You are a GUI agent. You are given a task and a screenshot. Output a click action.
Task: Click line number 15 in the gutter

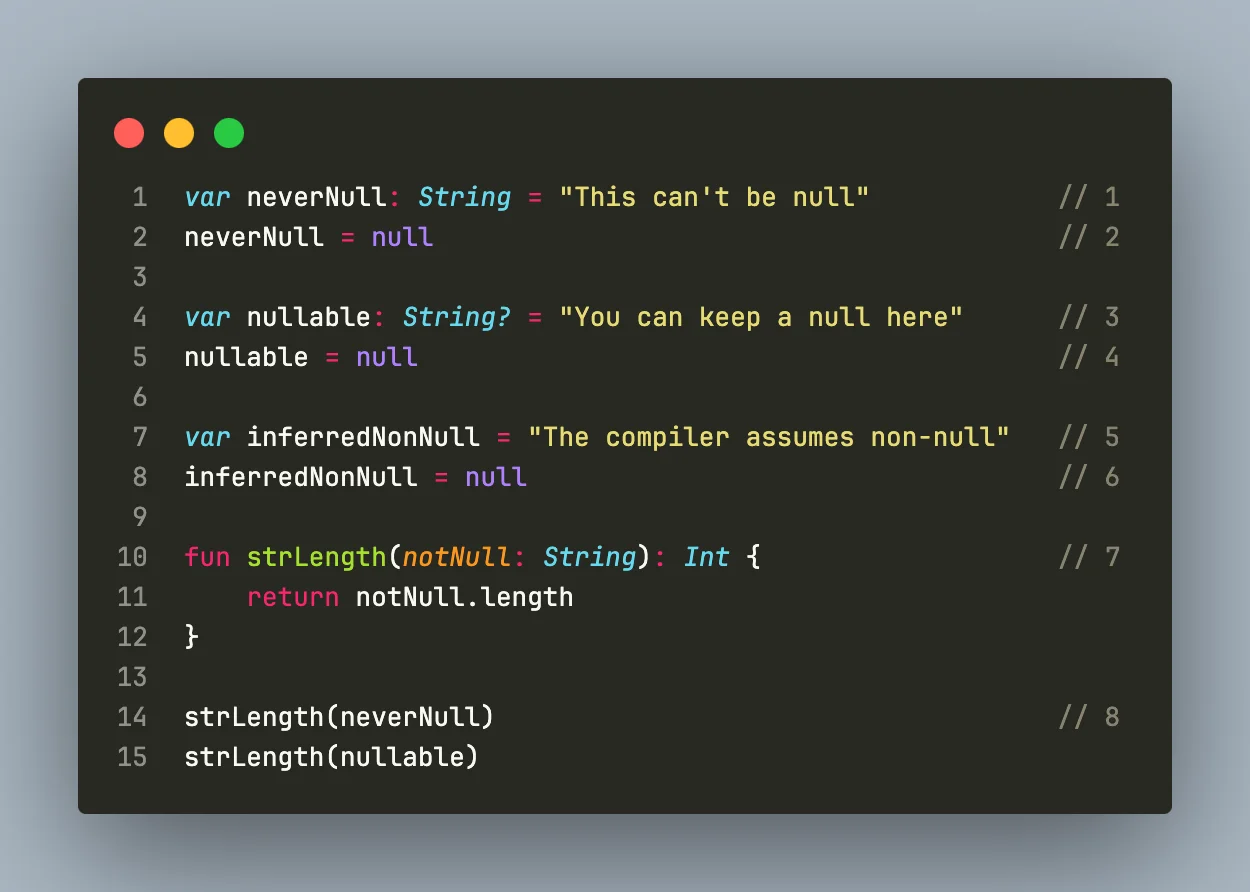tap(132, 757)
